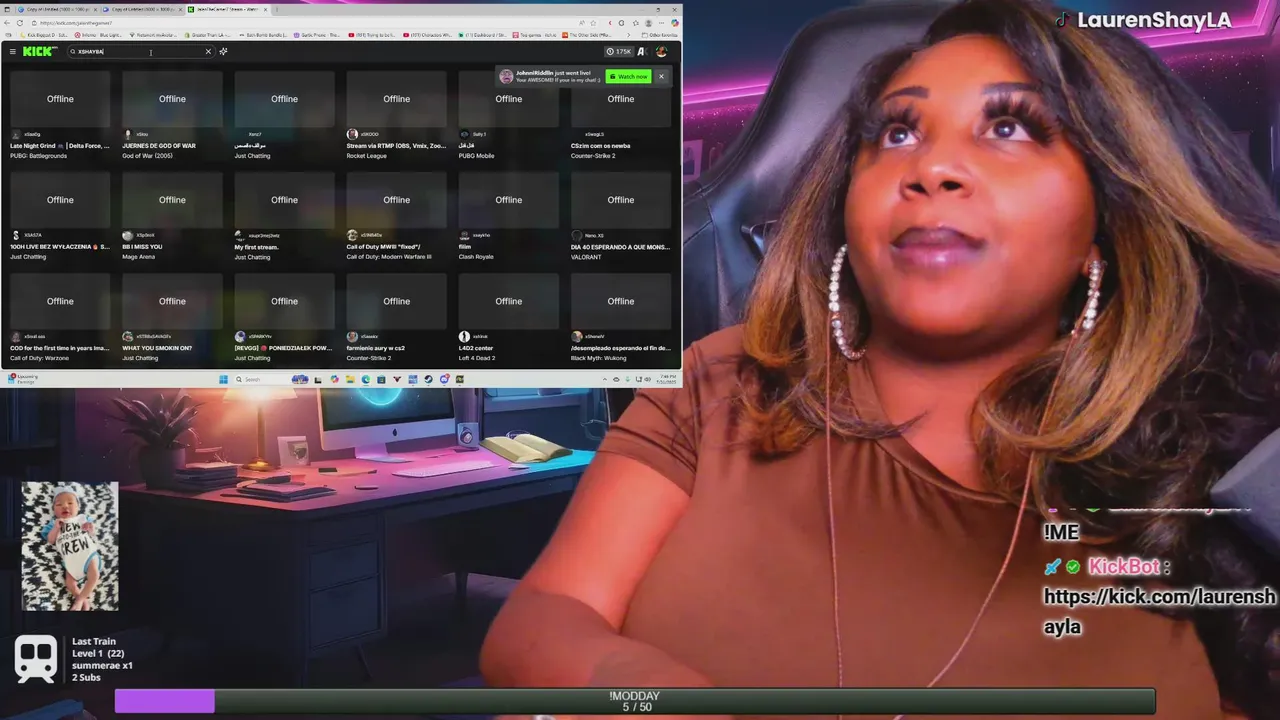Open the Call of Duty MWIII fixed stream
1280x720 pixels.
383,247
